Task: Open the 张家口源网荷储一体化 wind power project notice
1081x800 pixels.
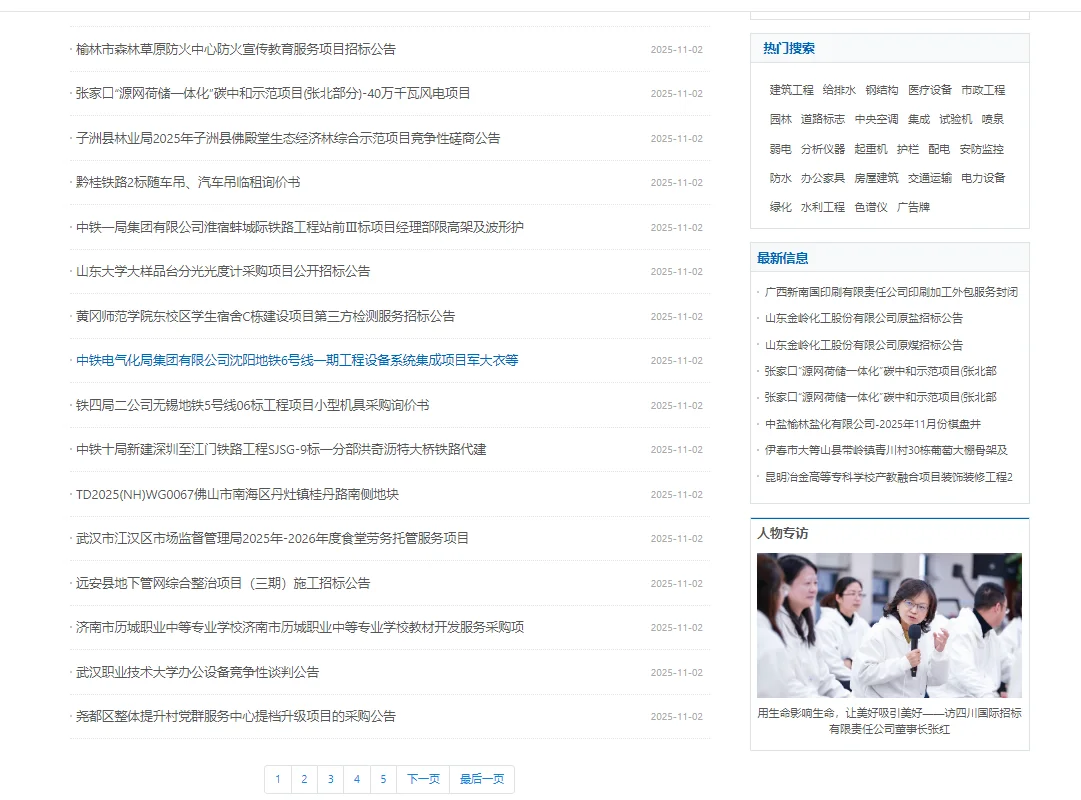Action: click(x=270, y=93)
